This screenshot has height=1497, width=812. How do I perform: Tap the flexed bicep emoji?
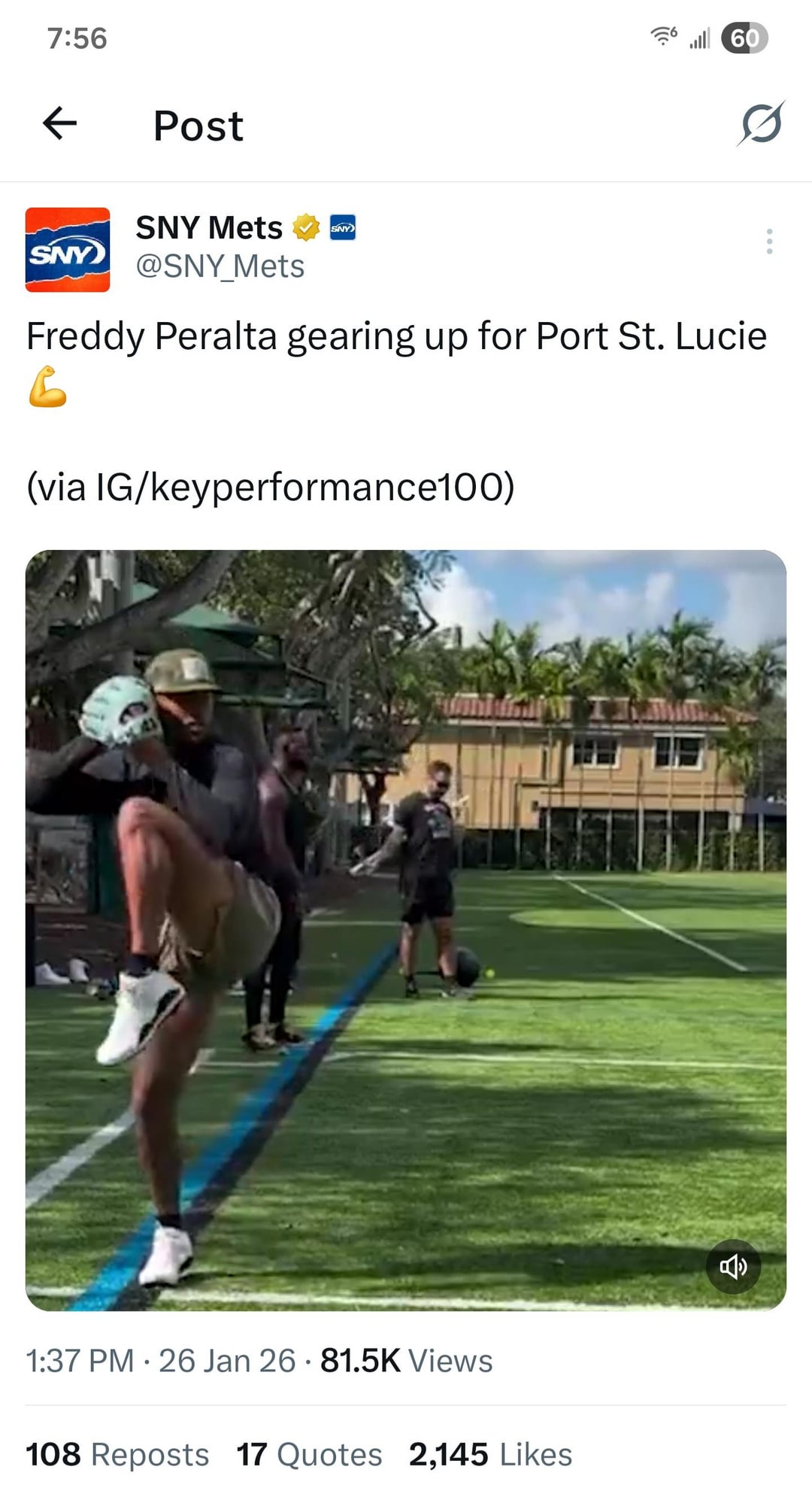click(47, 387)
